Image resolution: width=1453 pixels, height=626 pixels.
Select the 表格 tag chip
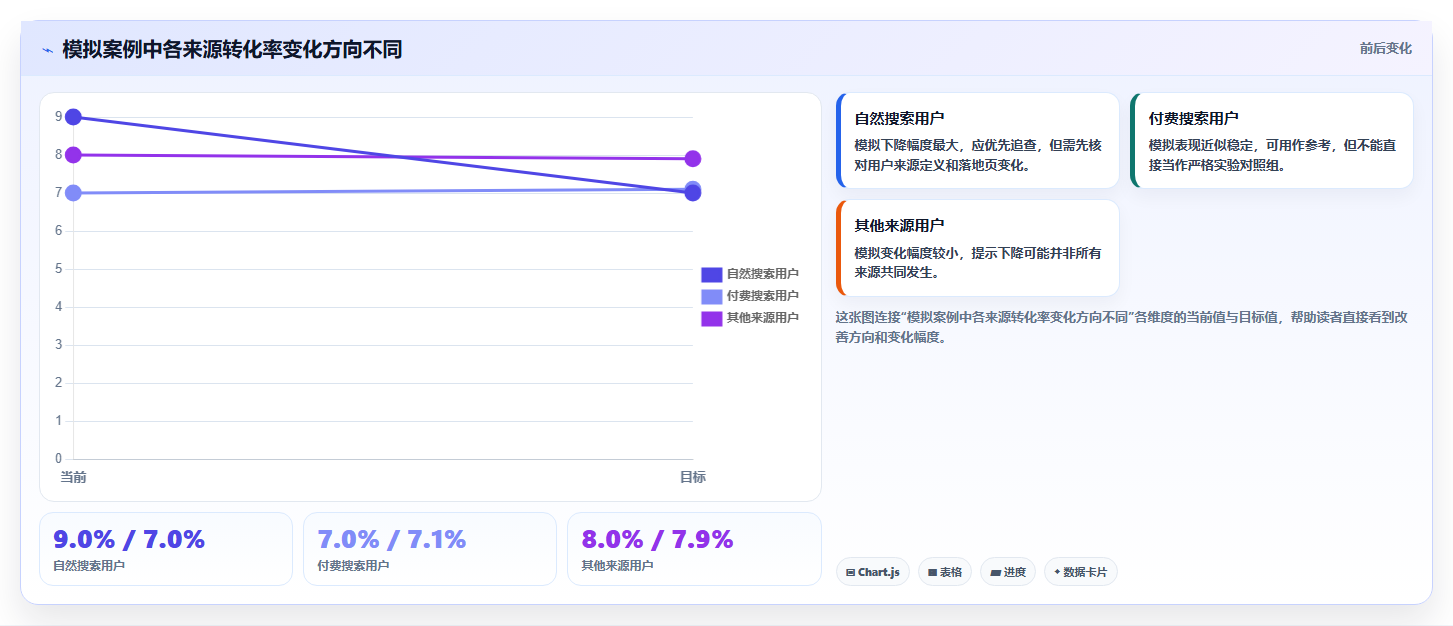click(x=944, y=572)
